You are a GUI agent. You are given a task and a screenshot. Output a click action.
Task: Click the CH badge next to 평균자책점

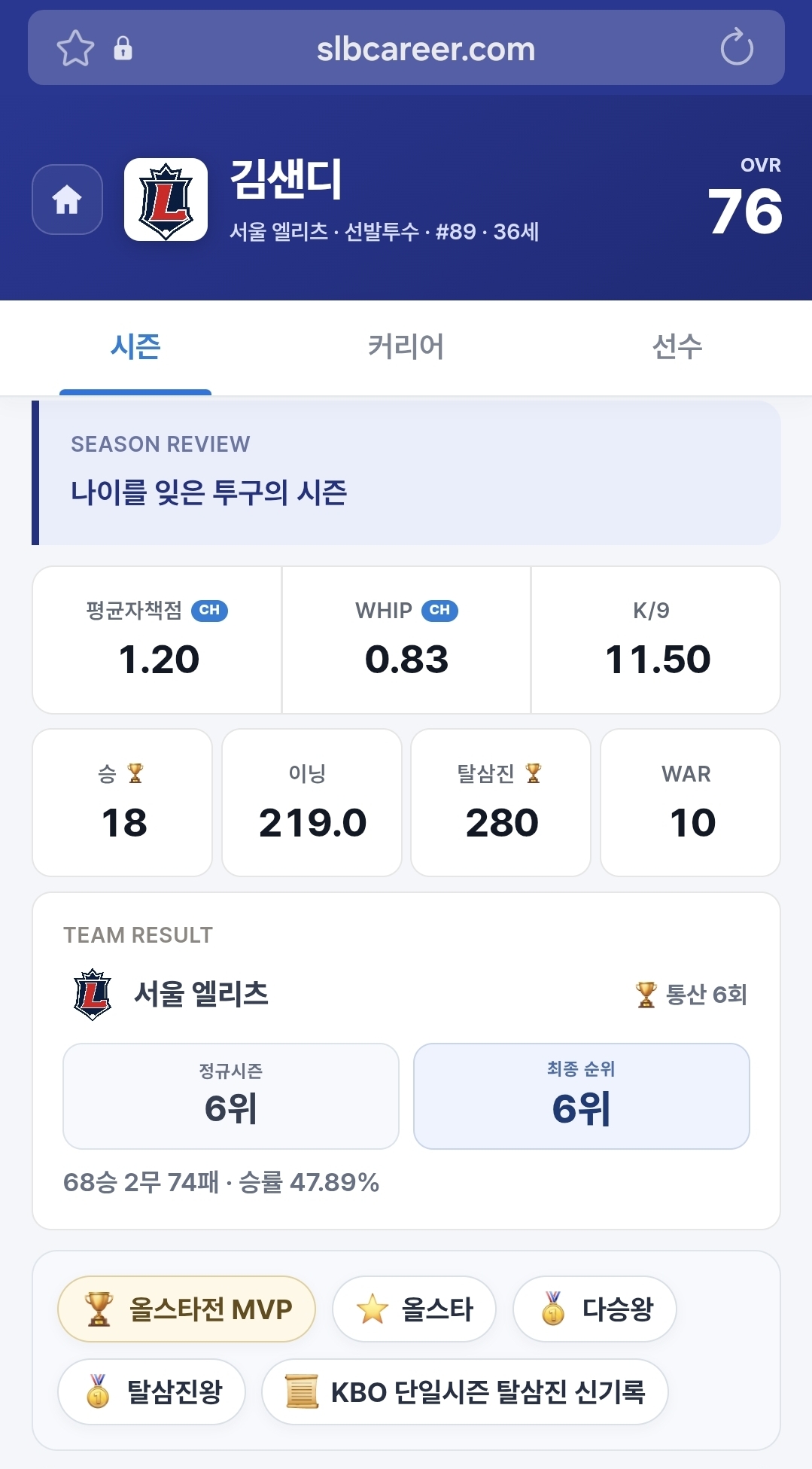[209, 611]
